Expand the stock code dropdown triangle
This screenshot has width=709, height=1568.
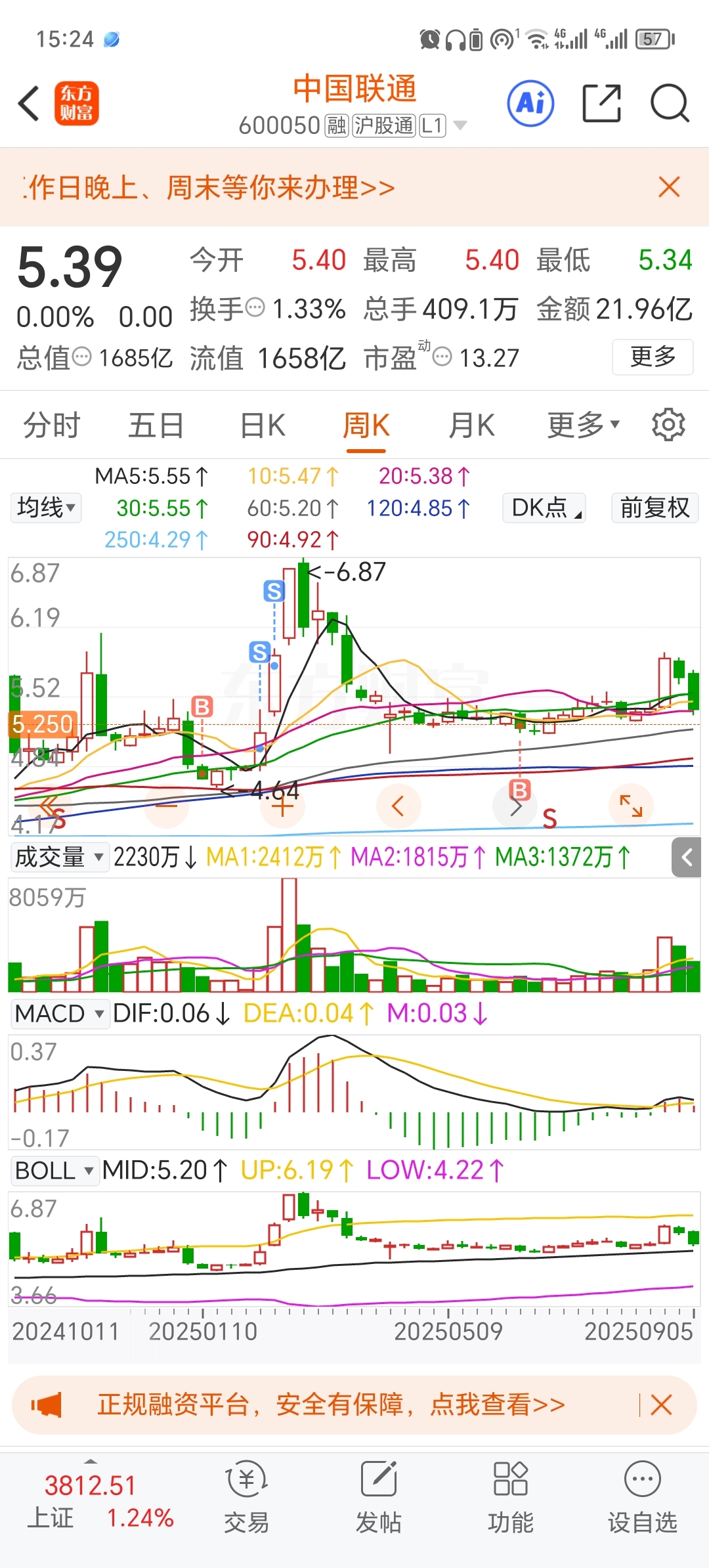coord(460,125)
